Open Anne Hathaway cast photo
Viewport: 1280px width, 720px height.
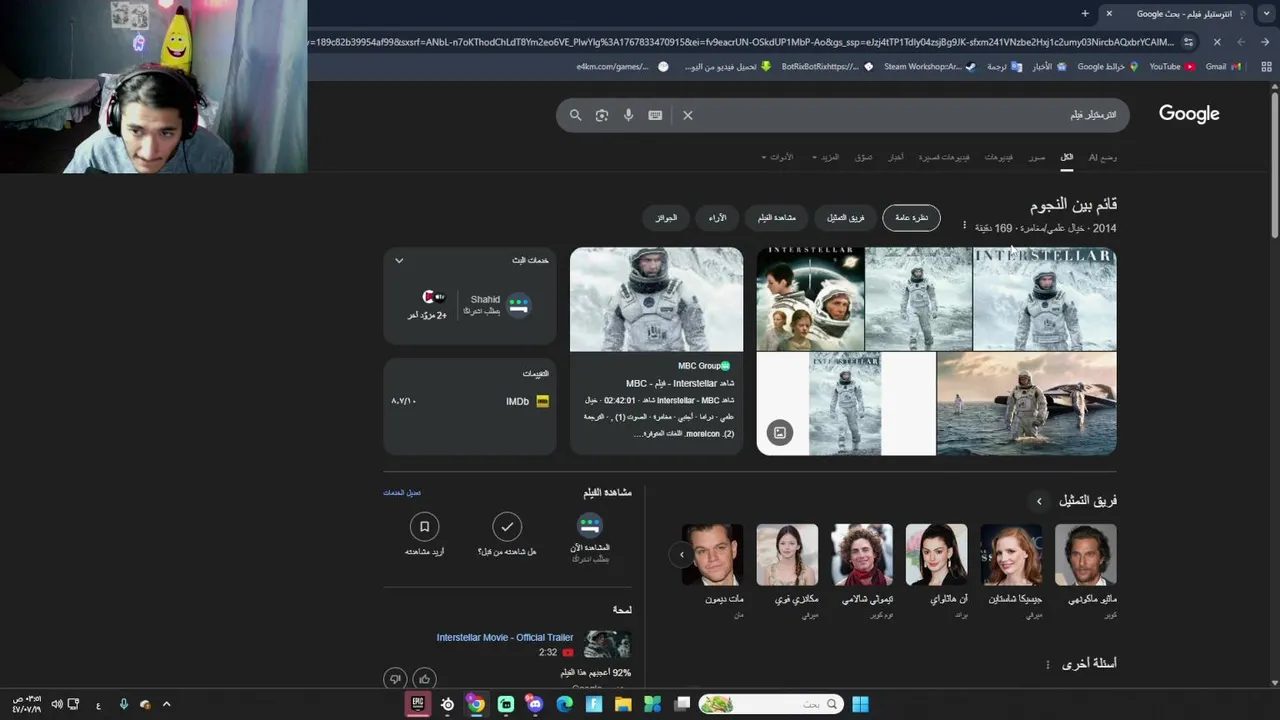[936, 555]
